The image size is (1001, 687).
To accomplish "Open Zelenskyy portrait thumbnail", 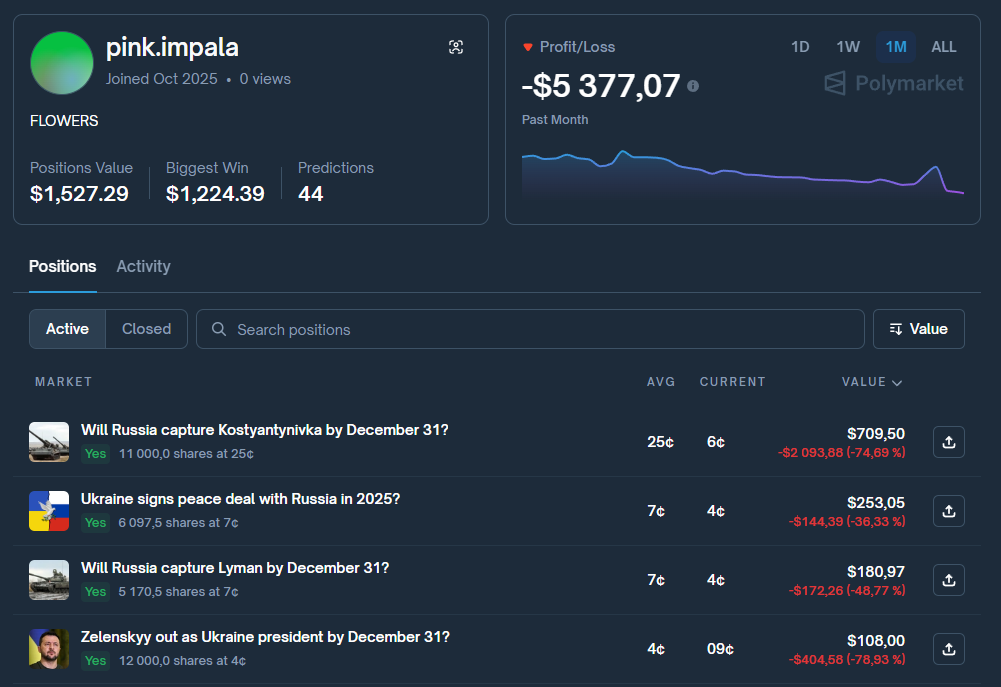I will 49,649.
